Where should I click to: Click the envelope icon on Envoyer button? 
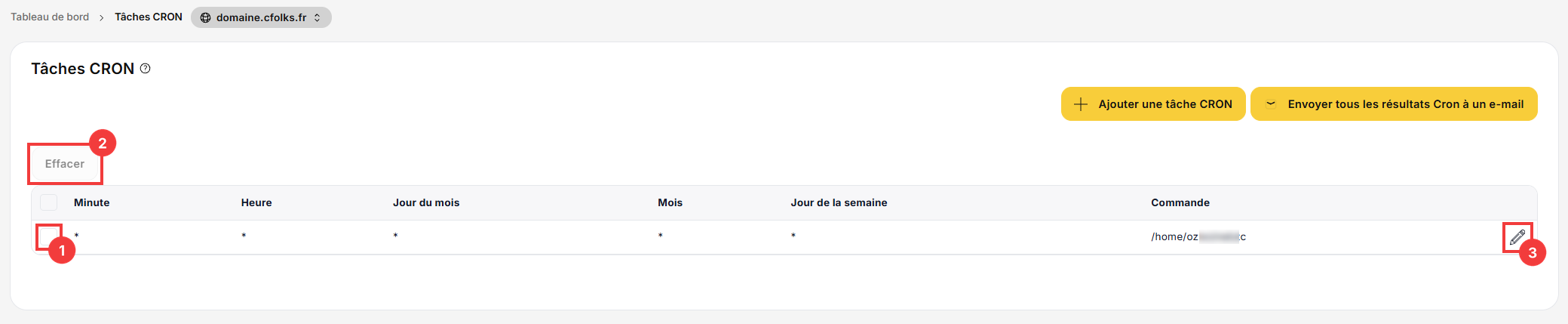click(1271, 104)
